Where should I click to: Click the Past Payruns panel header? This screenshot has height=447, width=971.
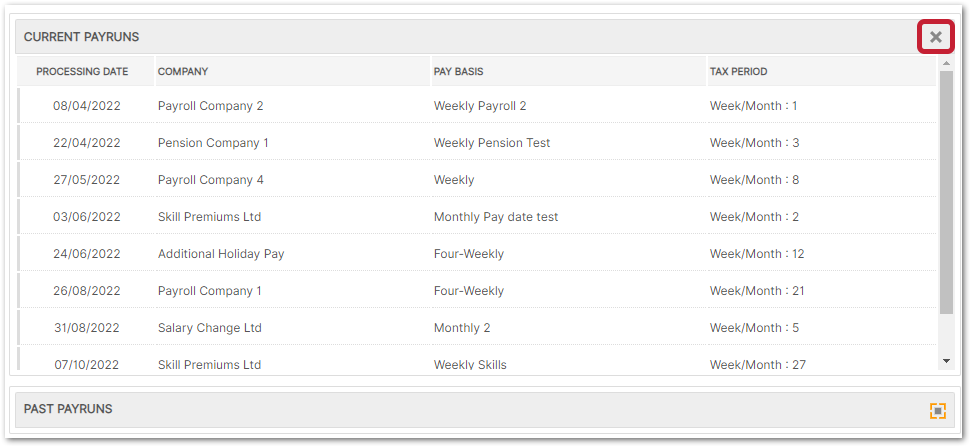(68, 409)
